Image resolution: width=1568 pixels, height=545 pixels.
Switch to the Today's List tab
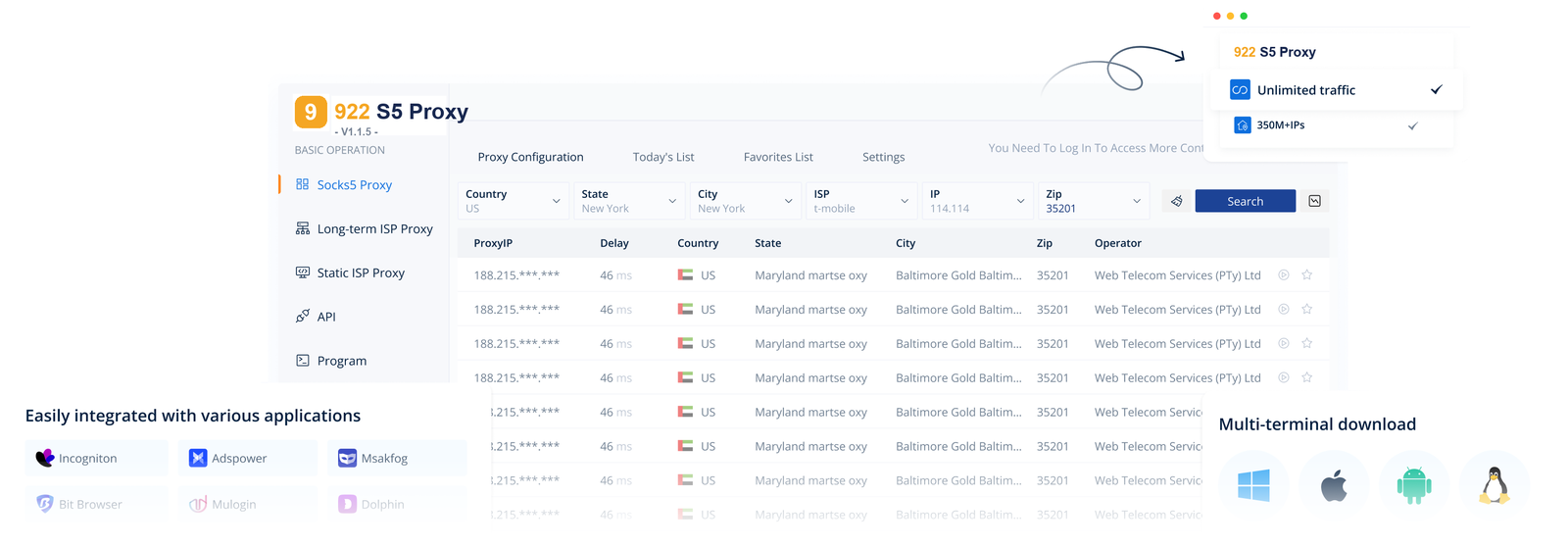663,157
